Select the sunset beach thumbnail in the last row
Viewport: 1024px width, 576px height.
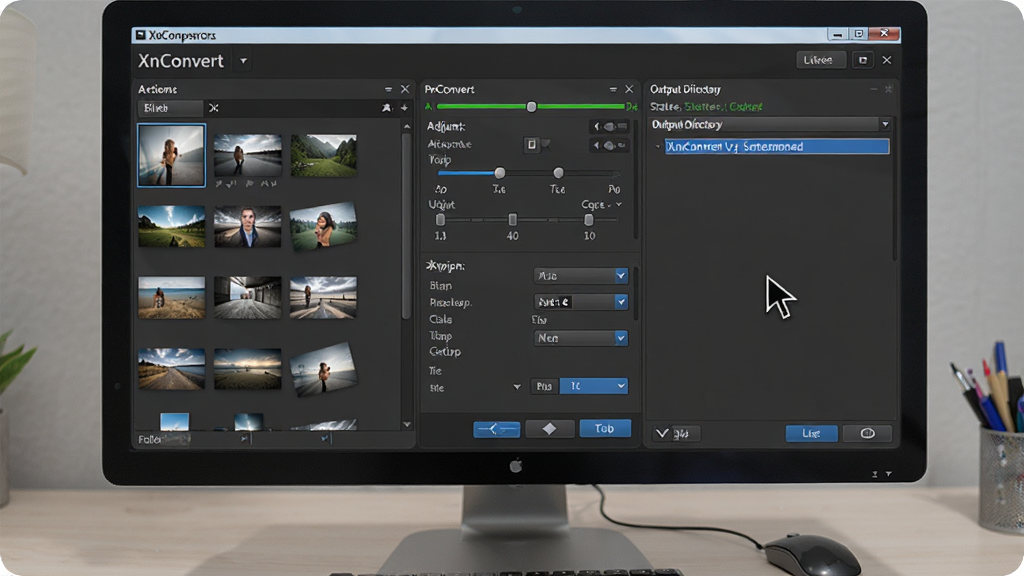(248, 369)
